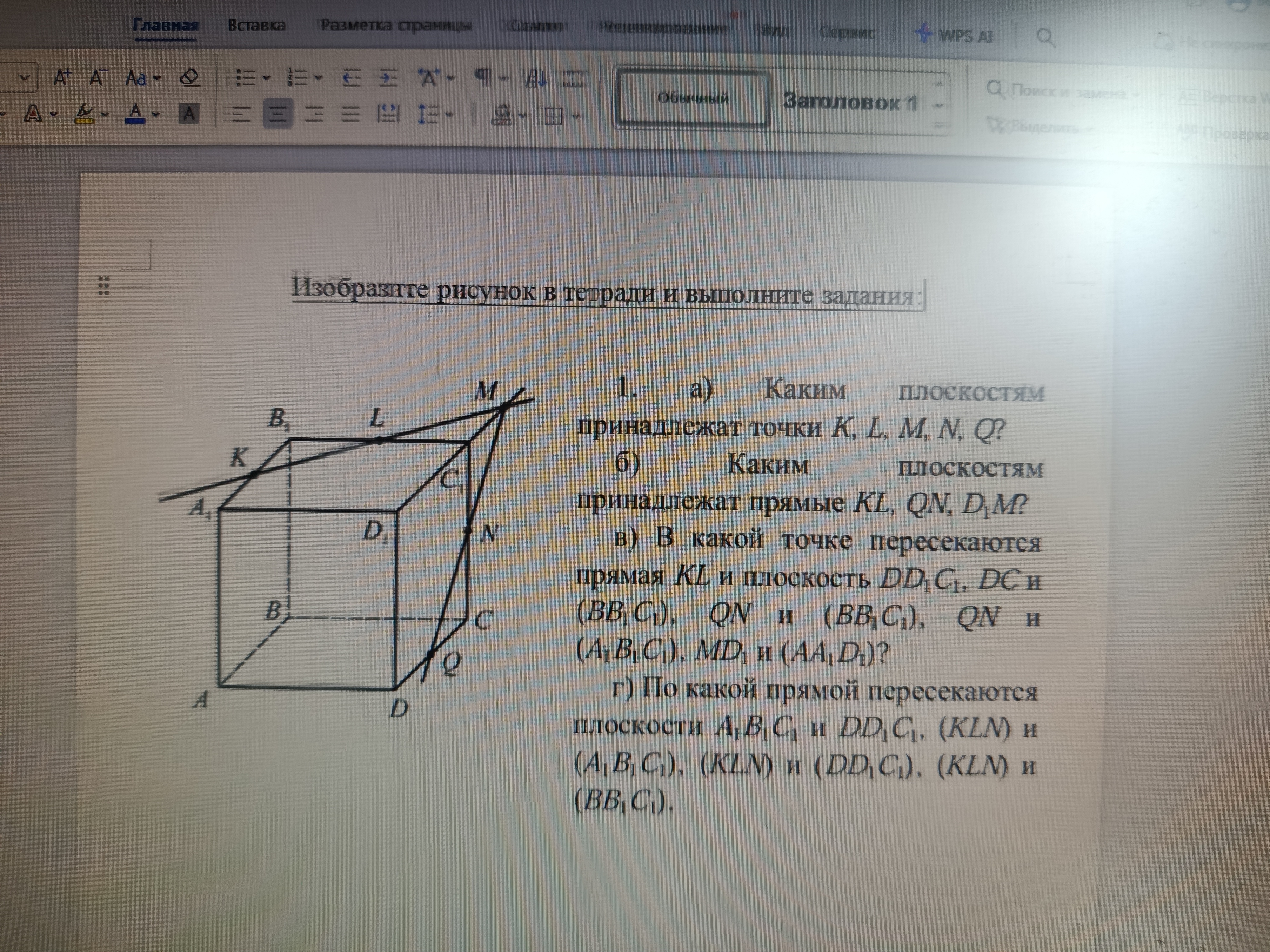
Task: Click the distributed alignment icon
Action: [x=388, y=115]
